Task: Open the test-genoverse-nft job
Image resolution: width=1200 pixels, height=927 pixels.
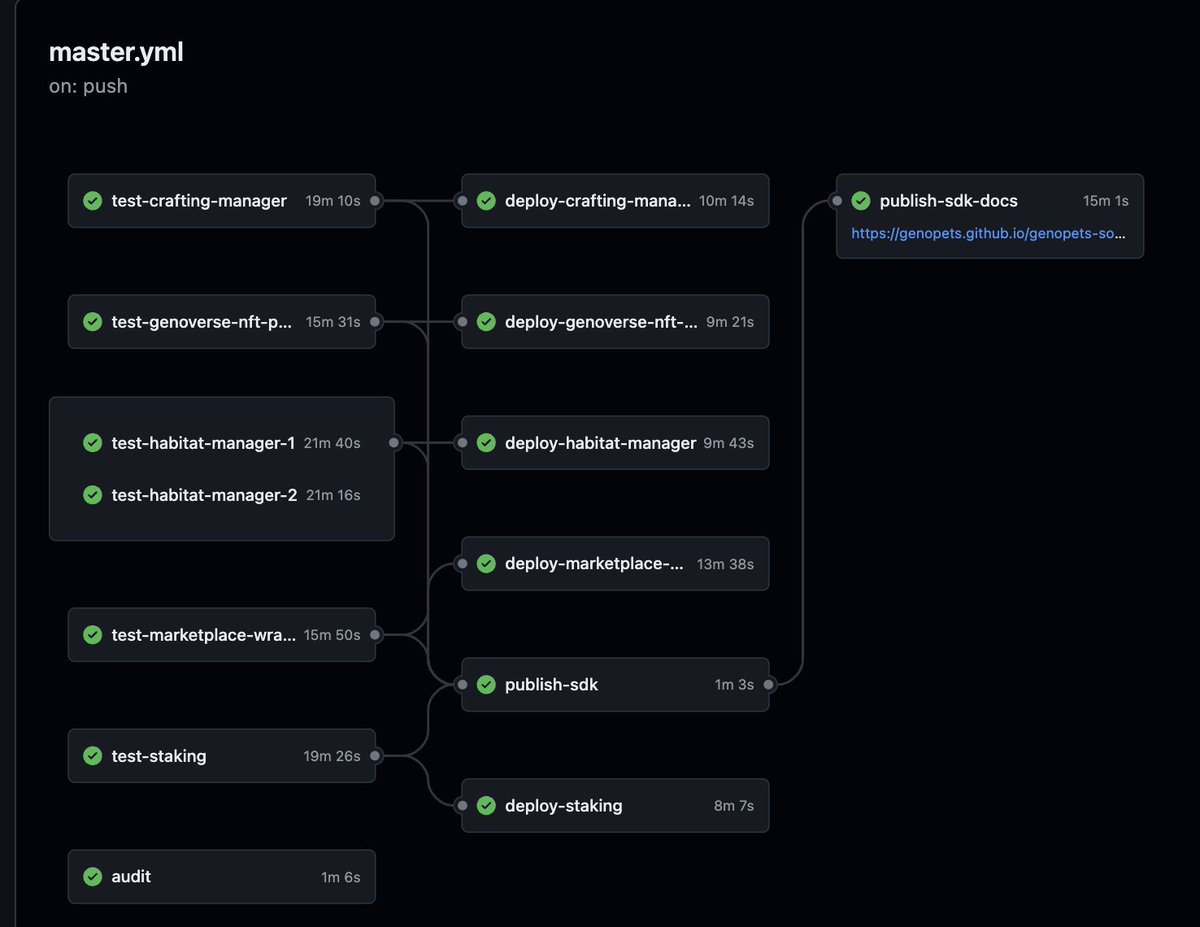Action: 222,322
